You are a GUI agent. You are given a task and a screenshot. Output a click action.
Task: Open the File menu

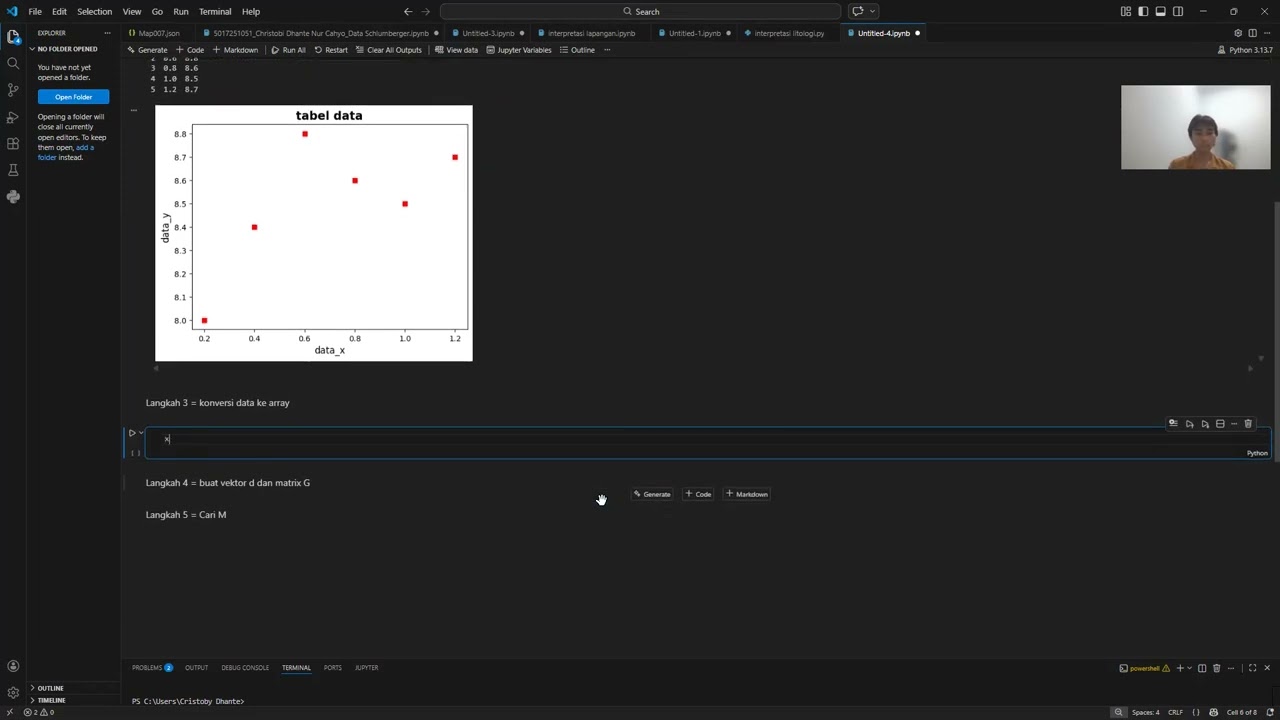coord(35,12)
